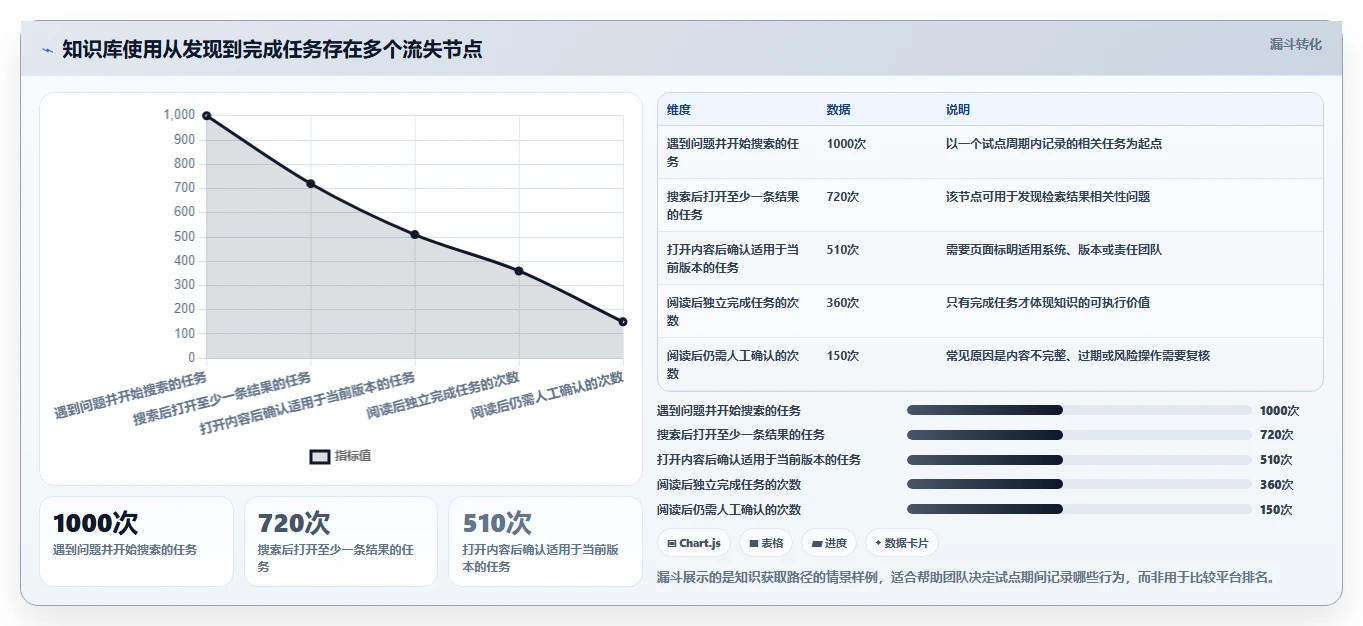Screen dimensions: 1363x626
Task: Click the 0 y-axis label
Action: [191, 358]
